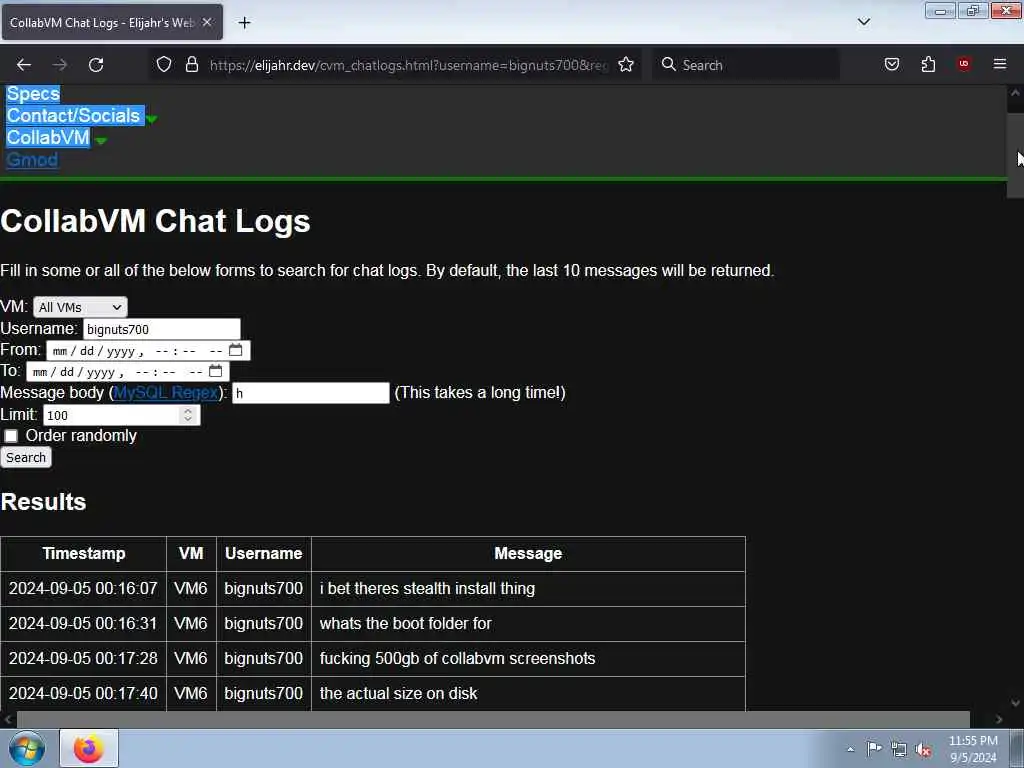Show hidden tray icons arrow

tap(850, 750)
